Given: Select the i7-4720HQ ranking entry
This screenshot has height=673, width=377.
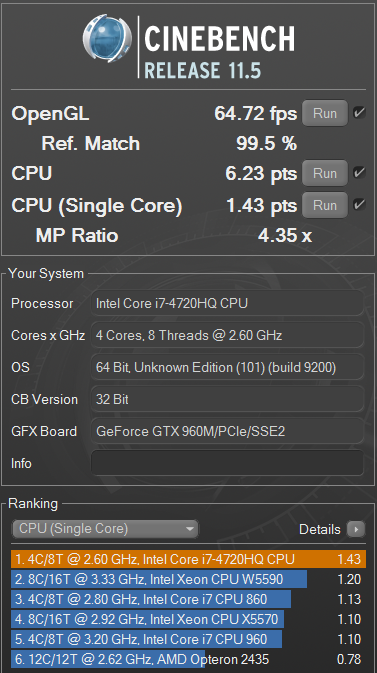Looking at the screenshot, I should pos(188,559).
